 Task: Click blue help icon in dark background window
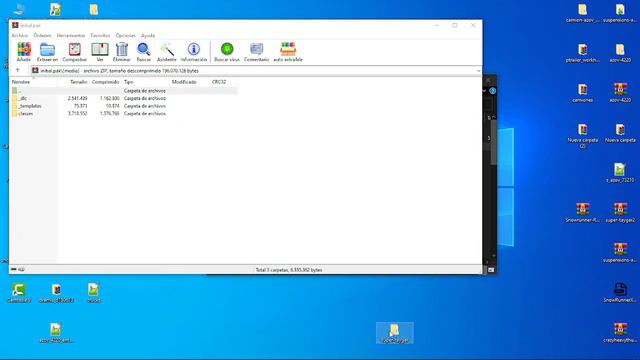tap(493, 91)
